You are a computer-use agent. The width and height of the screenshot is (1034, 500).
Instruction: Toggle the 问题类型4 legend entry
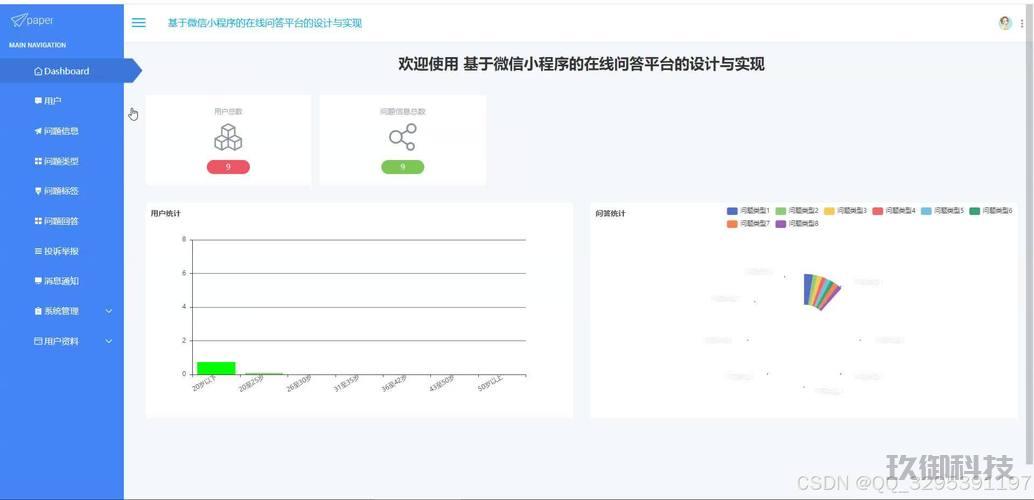(x=894, y=210)
